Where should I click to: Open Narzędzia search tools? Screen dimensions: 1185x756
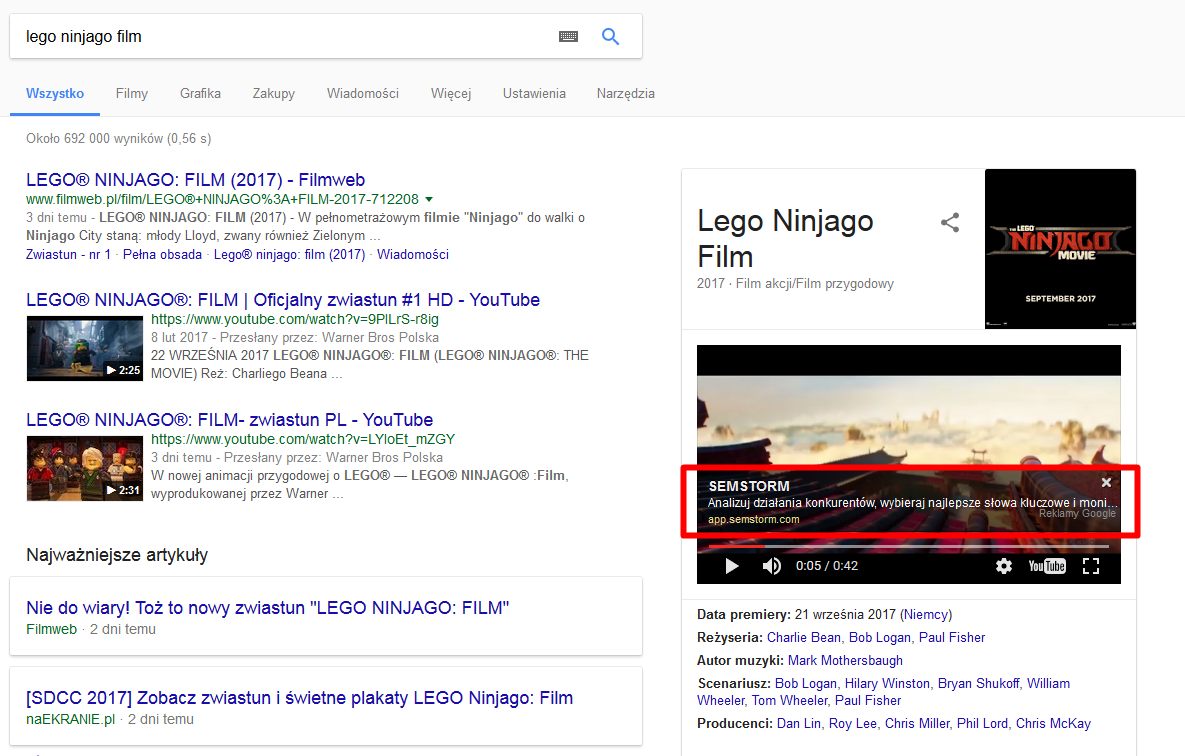click(626, 94)
